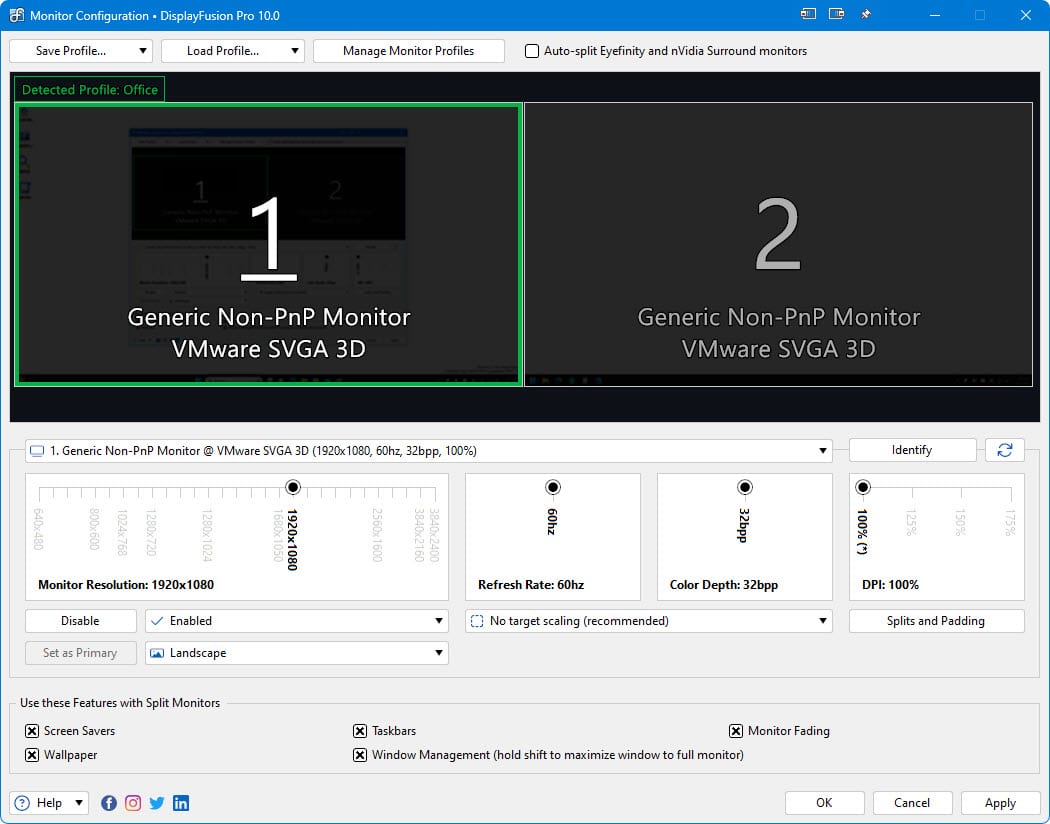1050x824 pixels.
Task: Open the LinkedIn icon link
Action: (x=181, y=803)
